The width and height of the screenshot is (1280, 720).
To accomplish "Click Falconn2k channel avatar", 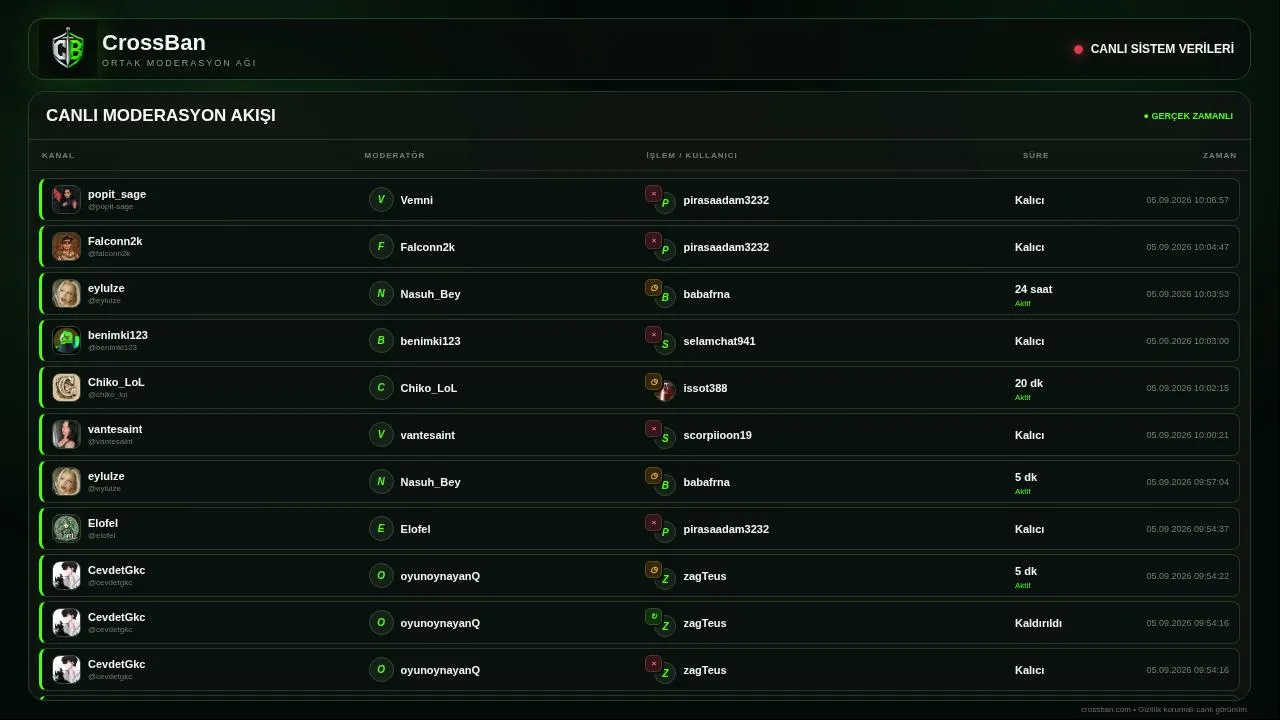I will point(66,246).
